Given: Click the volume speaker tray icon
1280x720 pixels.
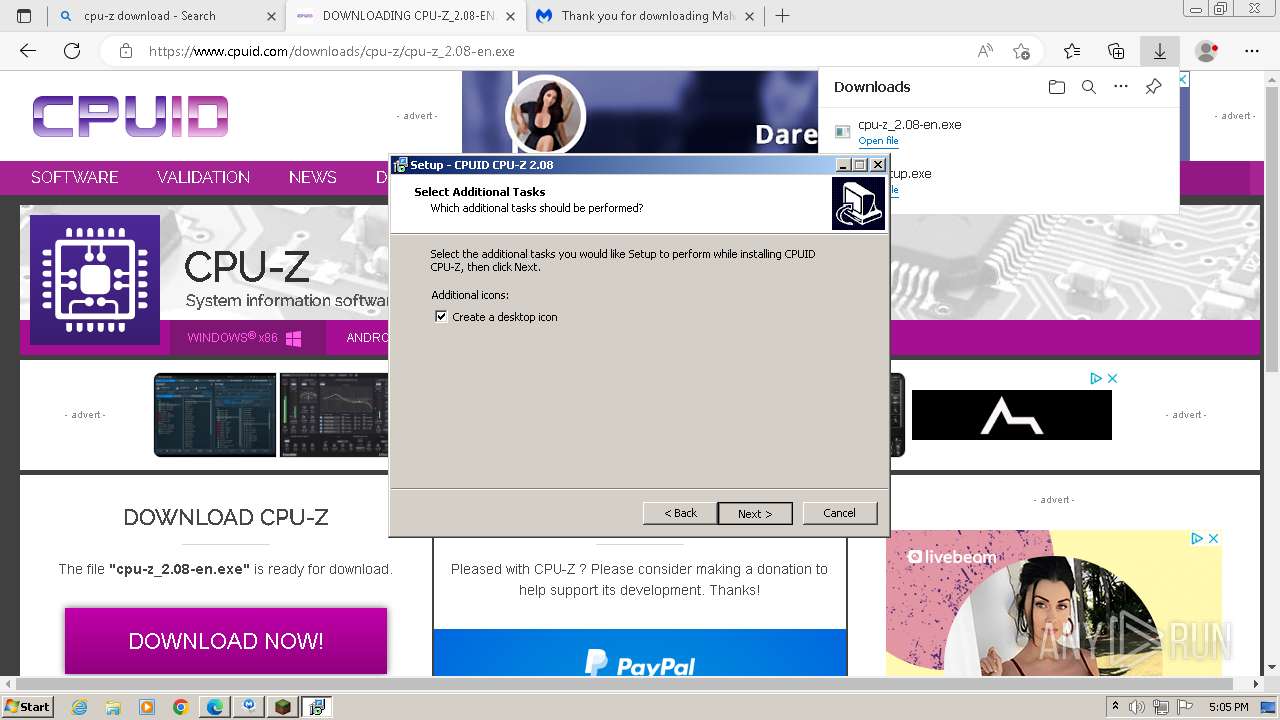Looking at the screenshot, I should click(1137, 707).
